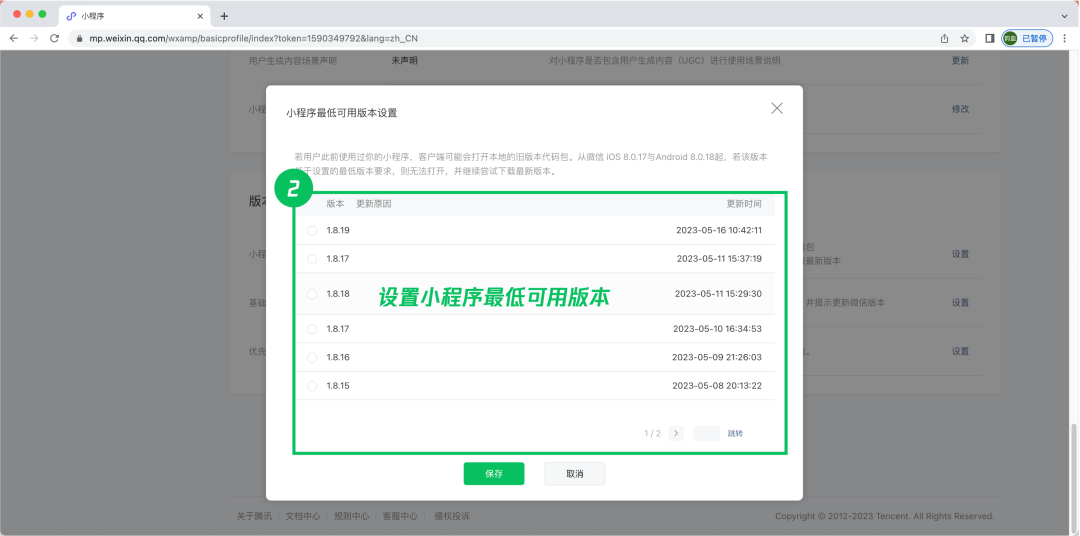Open 侵权投诉 footer link
1080x536 pixels.
tap(452, 516)
